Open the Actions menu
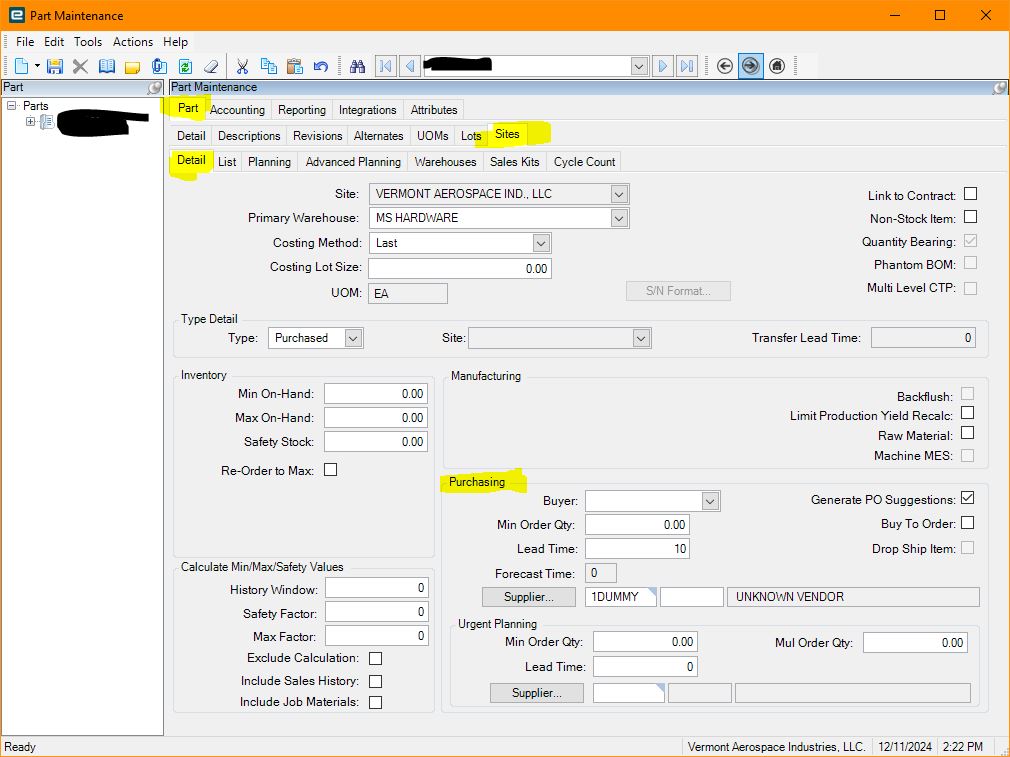The image size is (1010, 757). [133, 42]
